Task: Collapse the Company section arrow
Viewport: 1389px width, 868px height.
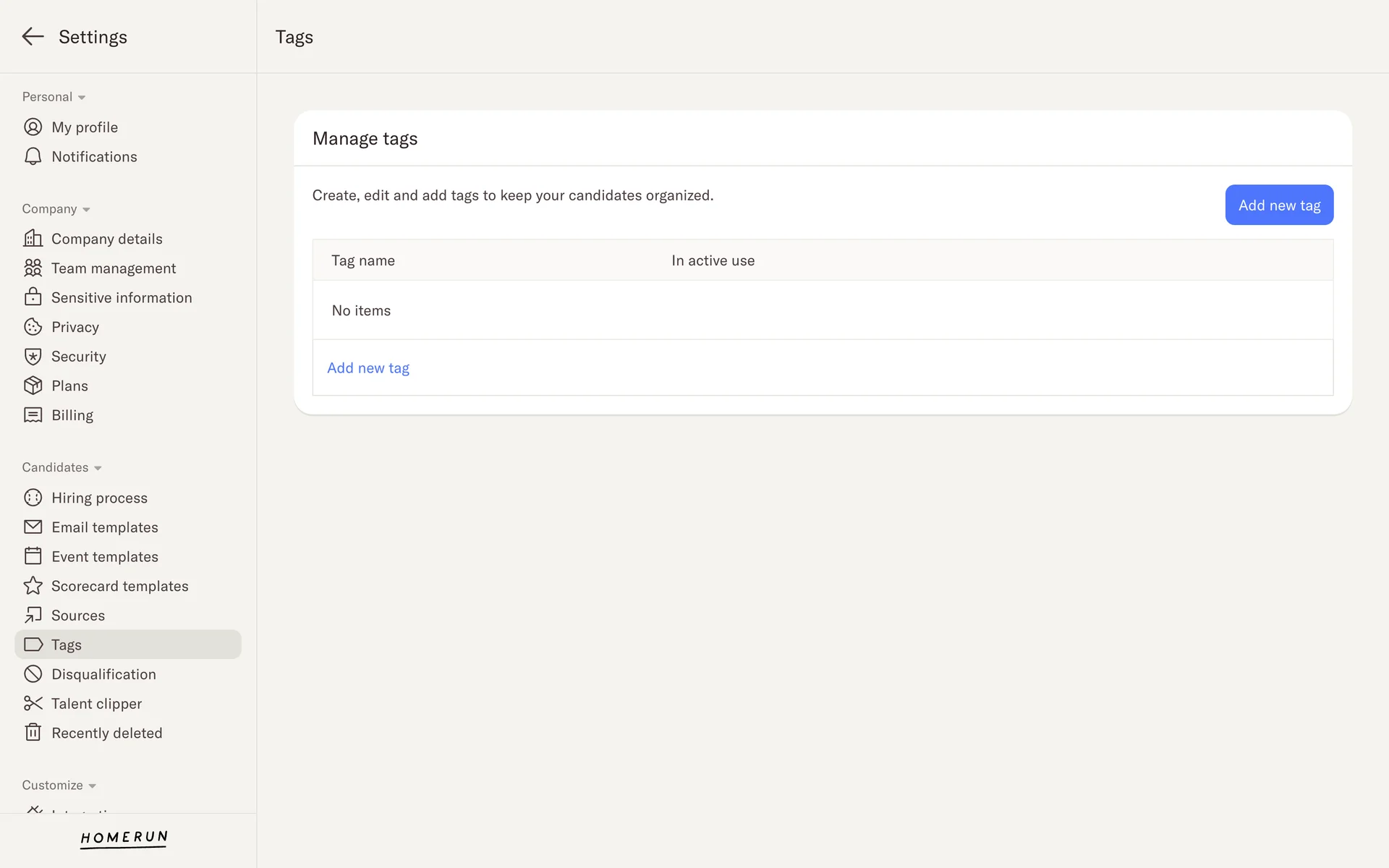Action: point(86,210)
